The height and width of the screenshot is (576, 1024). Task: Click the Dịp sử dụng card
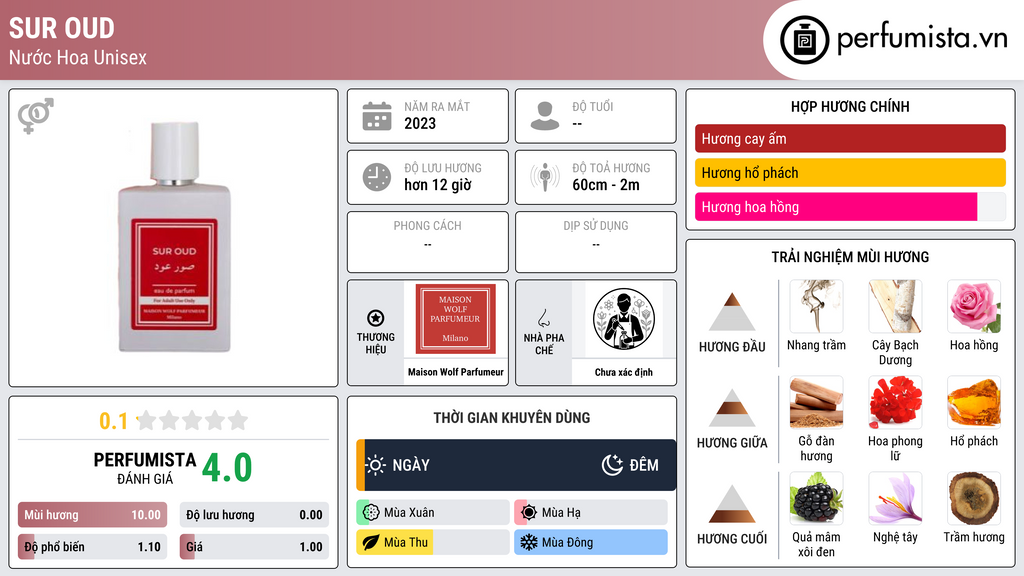596,242
